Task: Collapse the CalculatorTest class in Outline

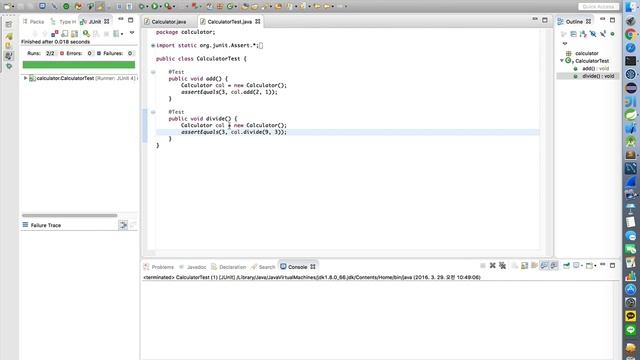Action: tap(562, 60)
